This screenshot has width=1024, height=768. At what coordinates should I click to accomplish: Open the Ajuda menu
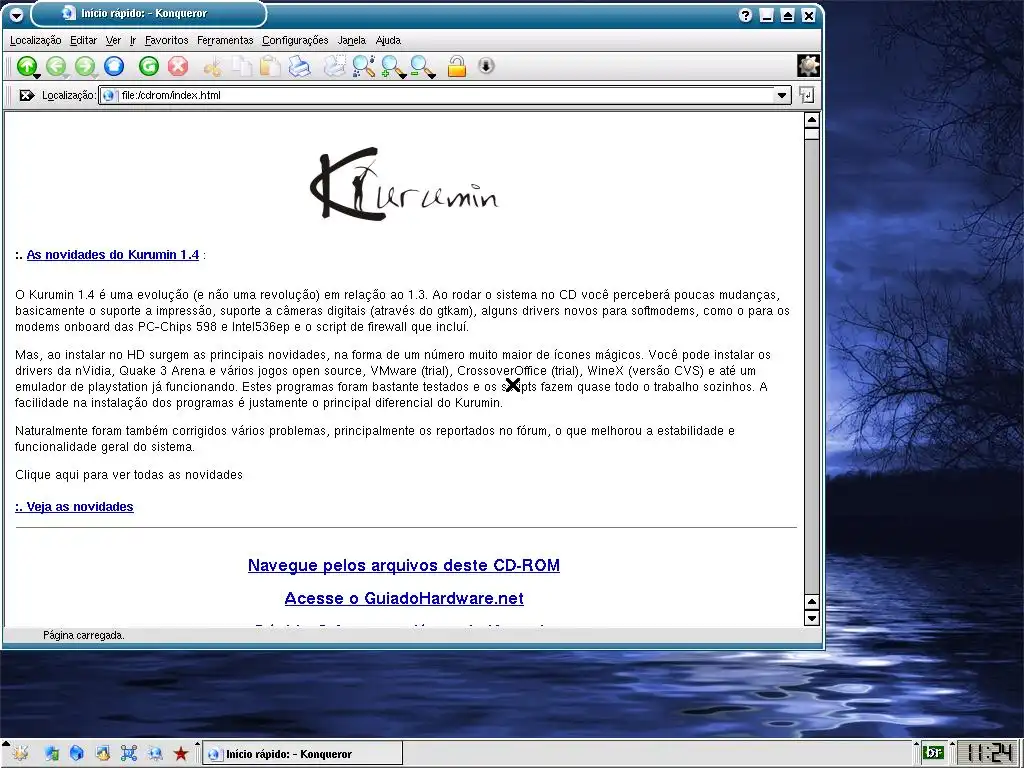pyautogui.click(x=388, y=40)
